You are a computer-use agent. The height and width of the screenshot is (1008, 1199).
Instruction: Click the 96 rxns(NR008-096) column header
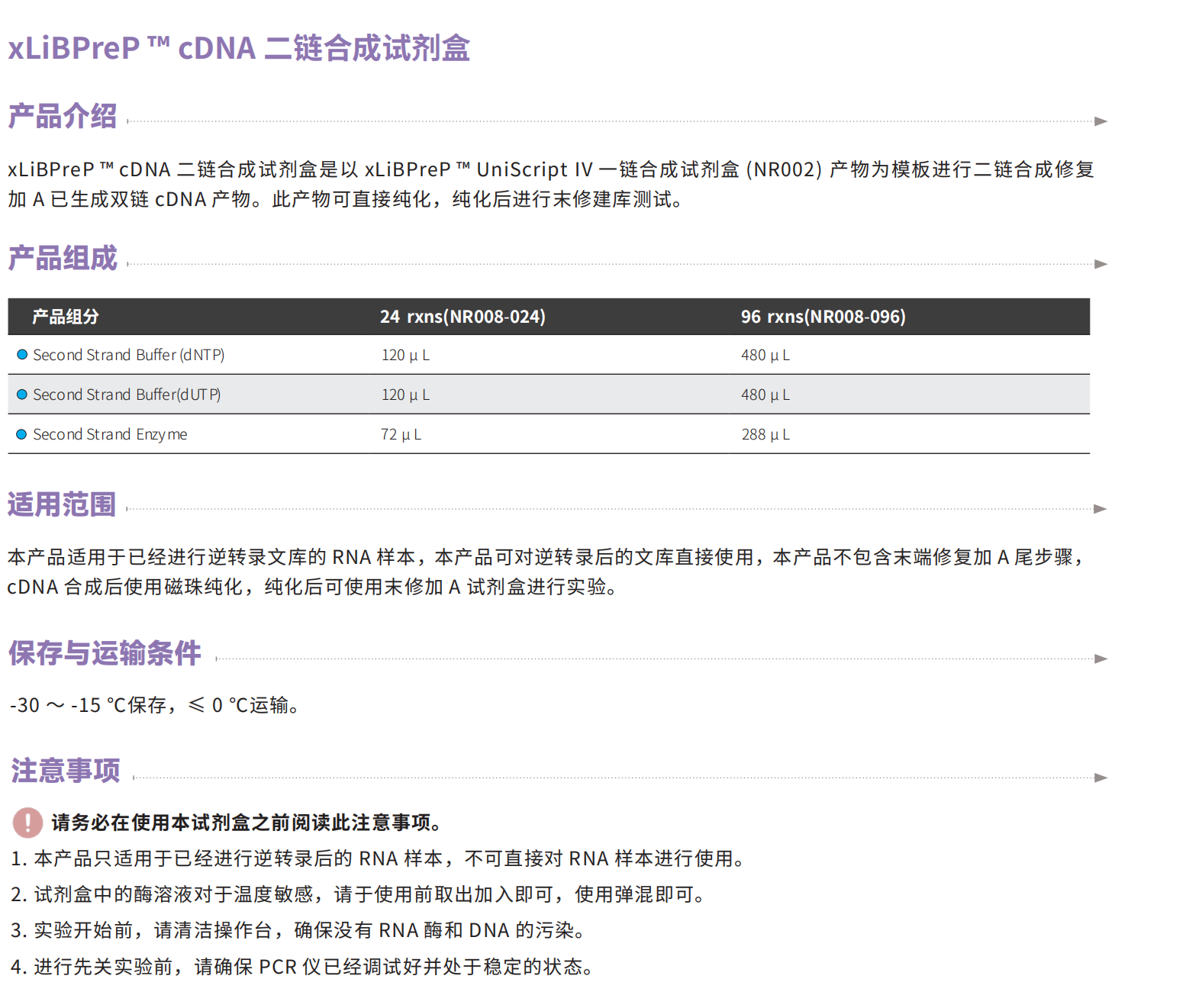[823, 317]
